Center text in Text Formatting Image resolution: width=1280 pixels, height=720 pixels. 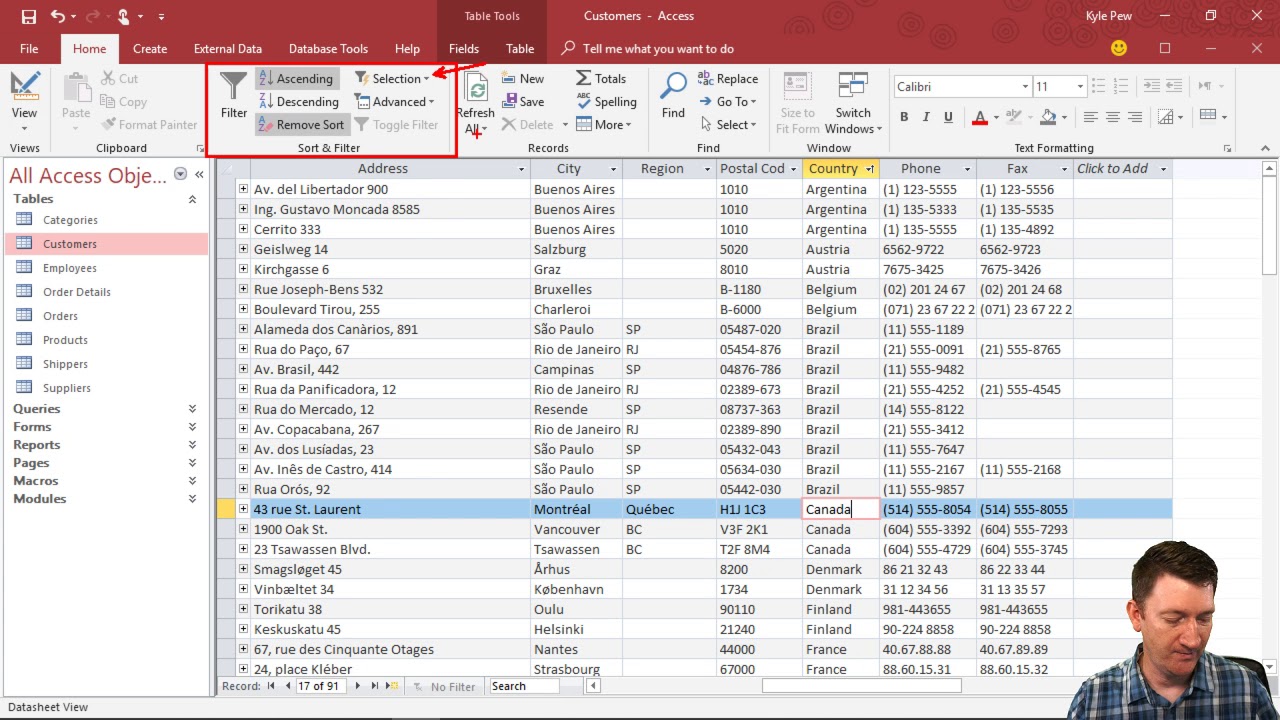tap(1112, 117)
